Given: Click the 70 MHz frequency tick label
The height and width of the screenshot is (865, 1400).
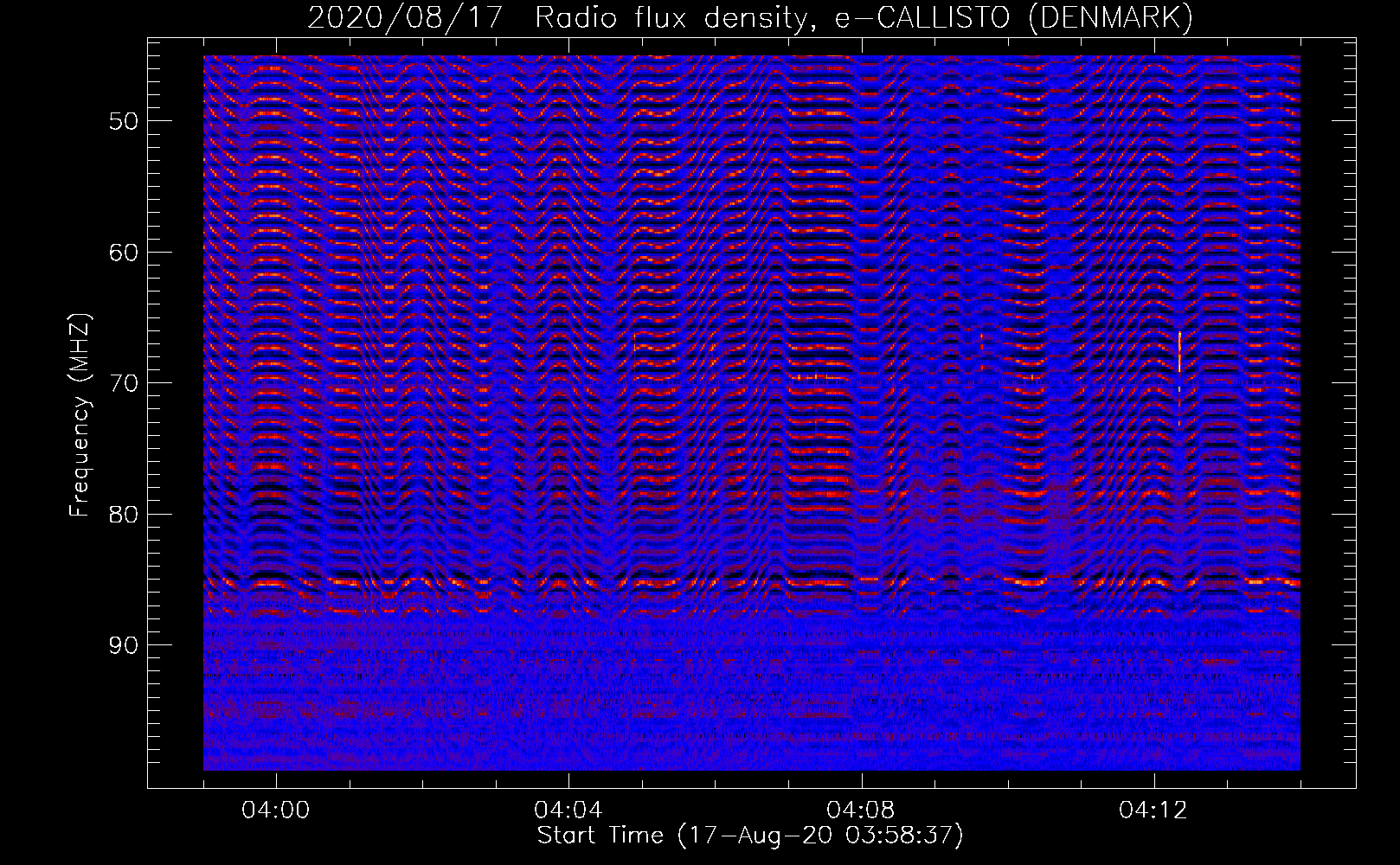Looking at the screenshot, I should [x=123, y=382].
